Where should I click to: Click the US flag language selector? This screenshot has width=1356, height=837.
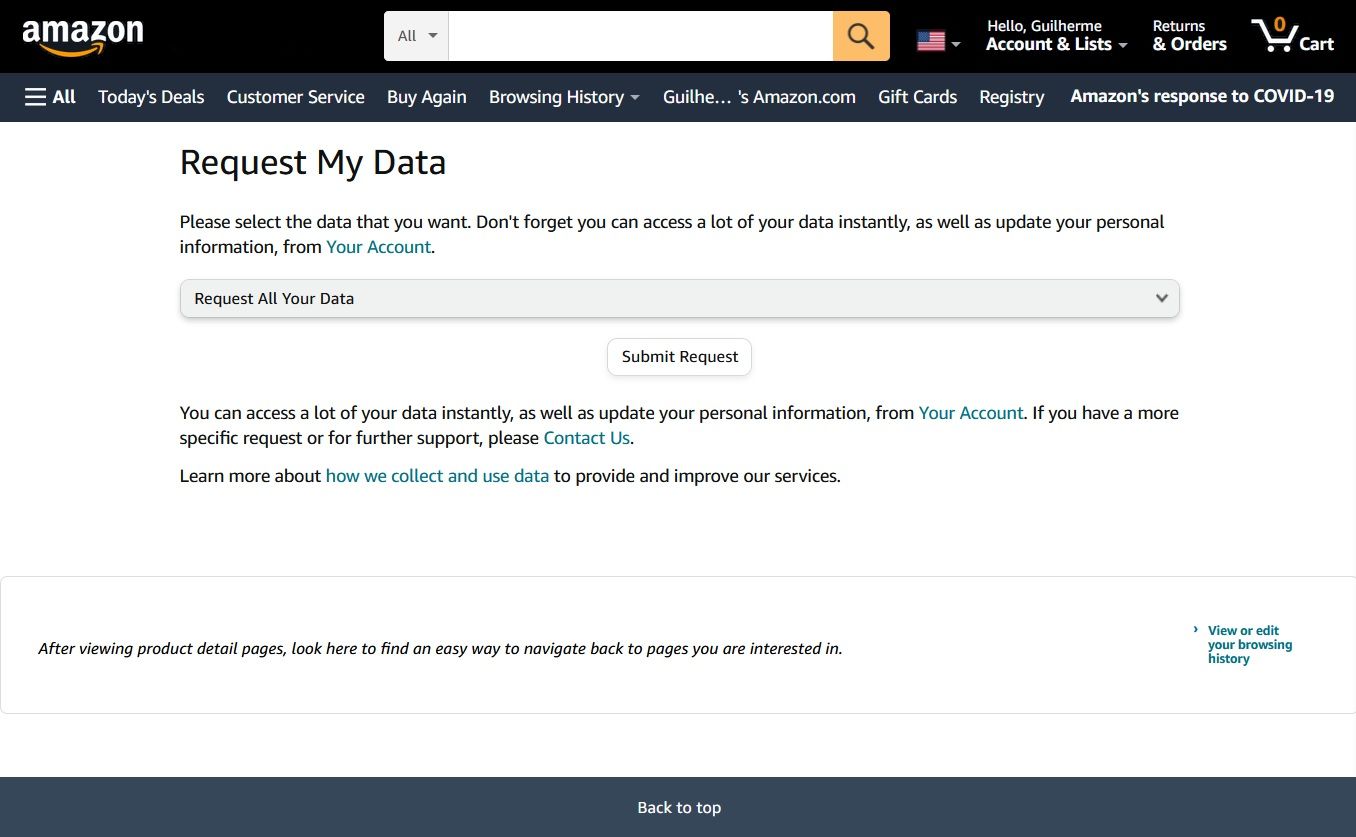click(938, 41)
